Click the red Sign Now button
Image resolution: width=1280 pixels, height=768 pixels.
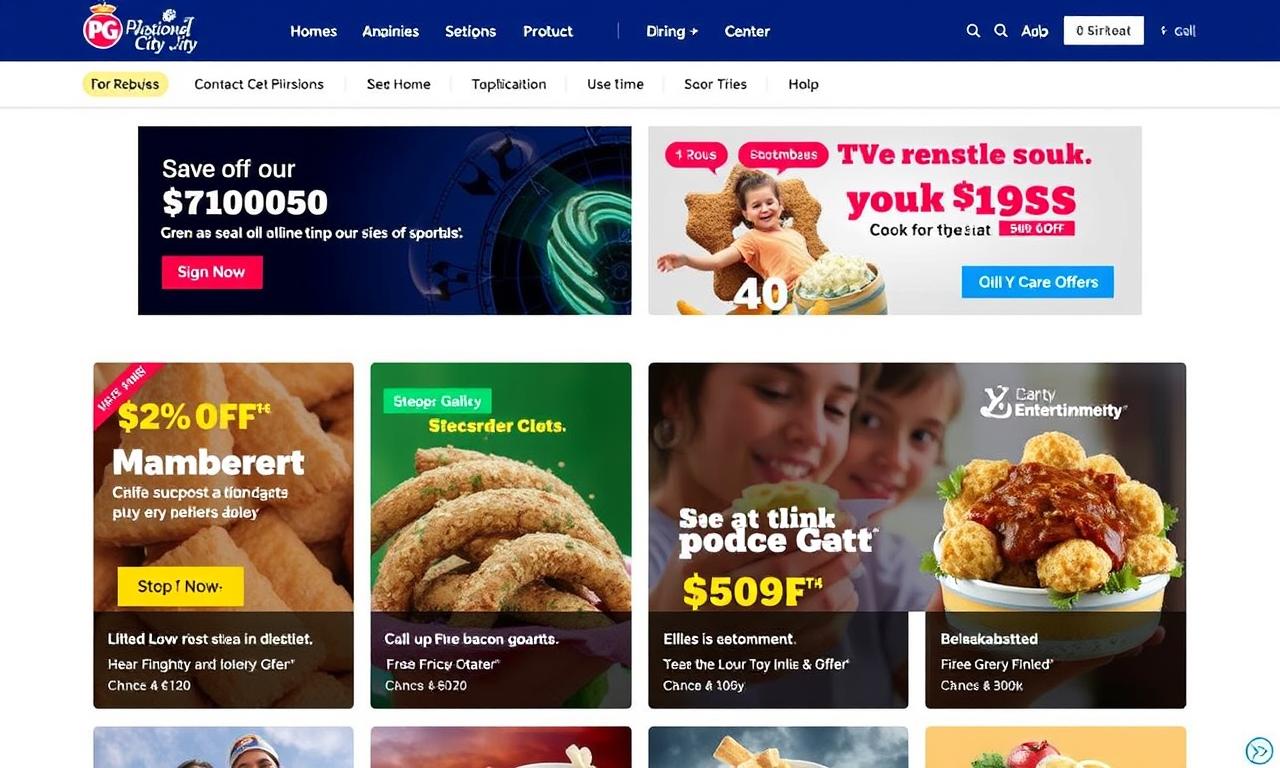pyautogui.click(x=212, y=272)
